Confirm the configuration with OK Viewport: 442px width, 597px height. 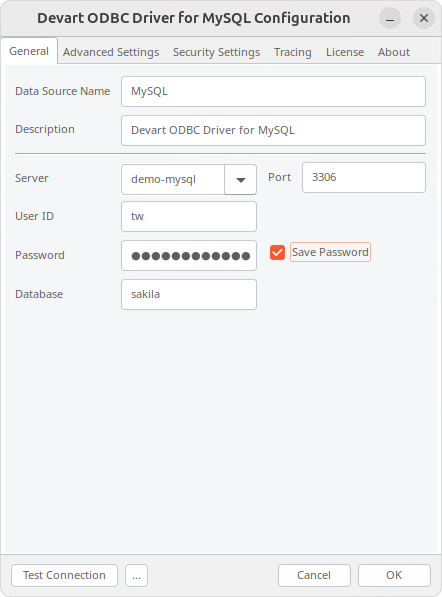pyautogui.click(x=394, y=575)
